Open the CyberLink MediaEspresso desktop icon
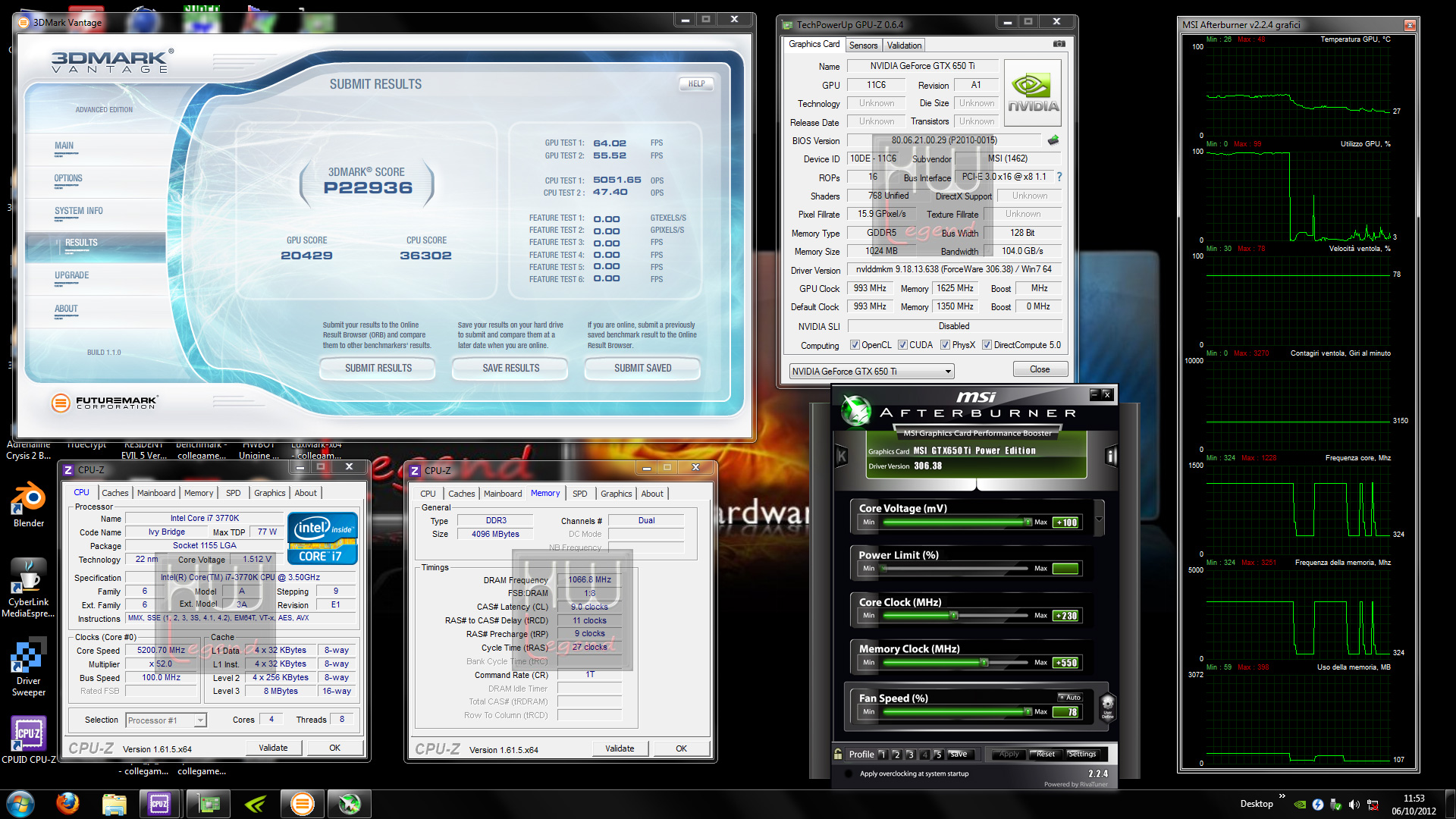Image resolution: width=1456 pixels, height=819 pixels. (x=28, y=588)
